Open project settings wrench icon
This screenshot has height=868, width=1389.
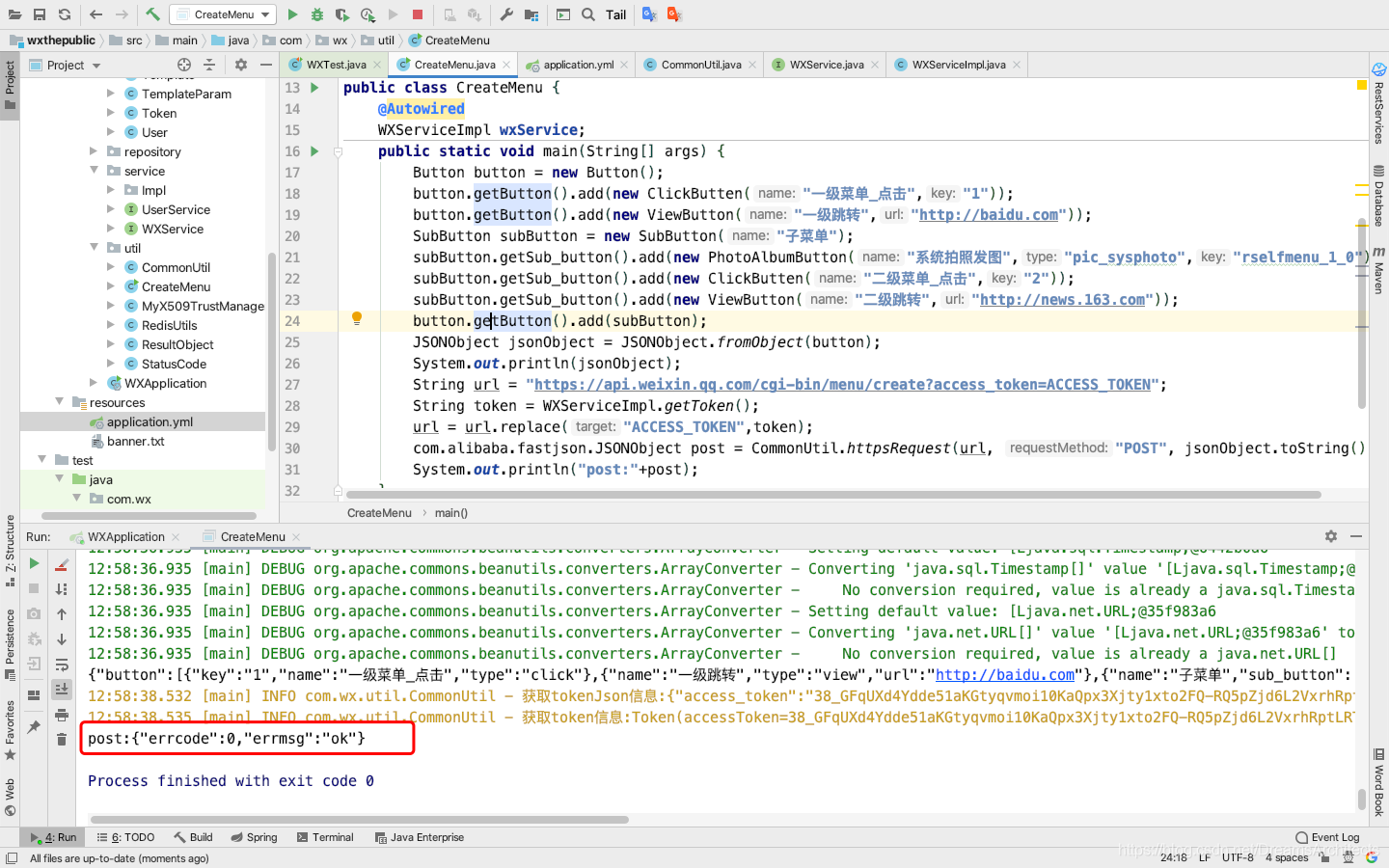[x=506, y=14]
